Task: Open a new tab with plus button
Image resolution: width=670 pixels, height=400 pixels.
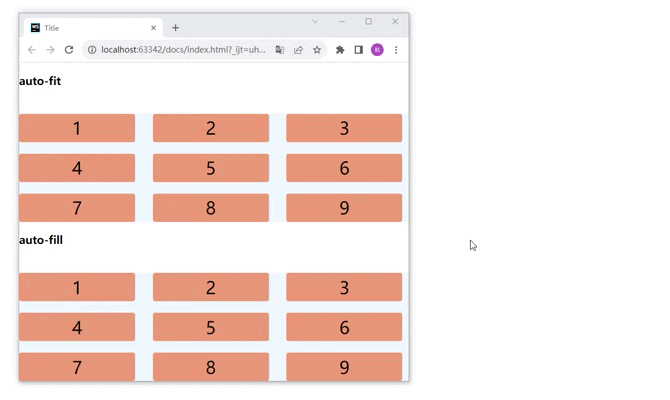Action: [175, 28]
